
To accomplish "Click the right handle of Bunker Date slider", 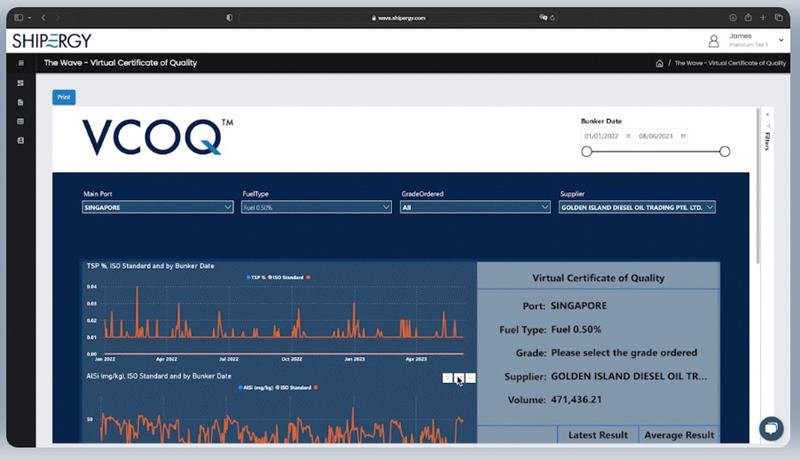I will point(724,151).
